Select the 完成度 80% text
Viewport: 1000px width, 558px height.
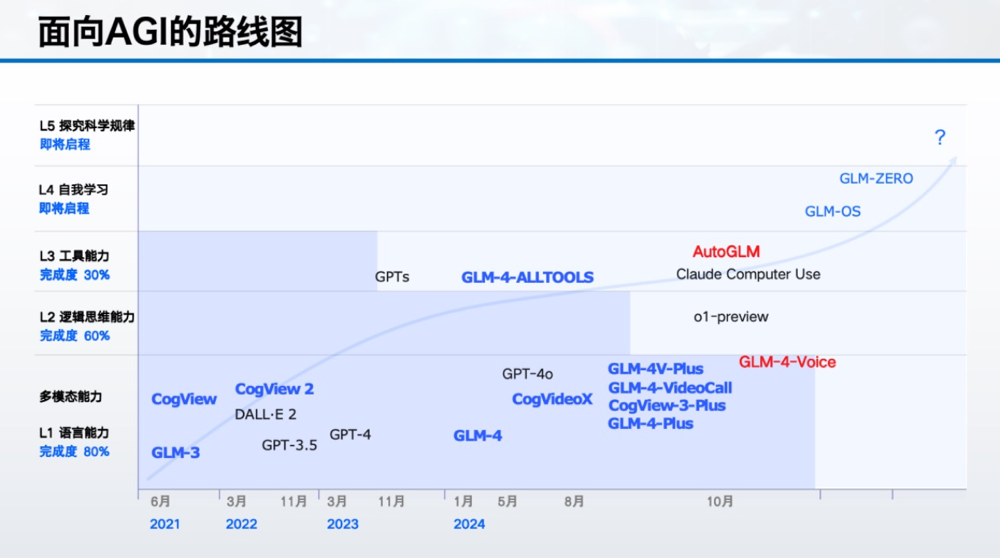click(75, 452)
